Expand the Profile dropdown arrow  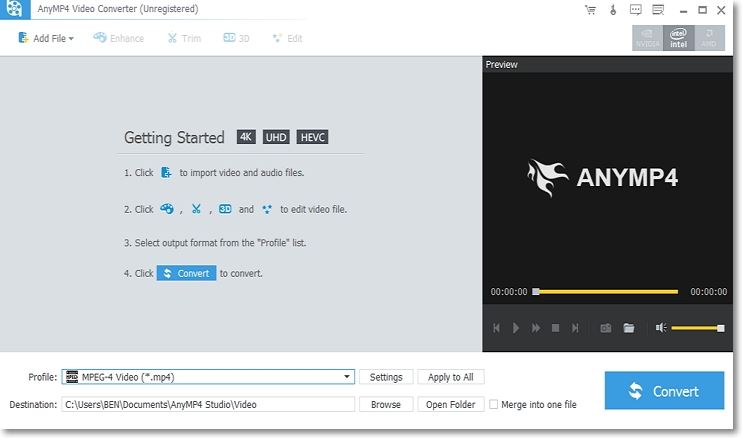[347, 377]
